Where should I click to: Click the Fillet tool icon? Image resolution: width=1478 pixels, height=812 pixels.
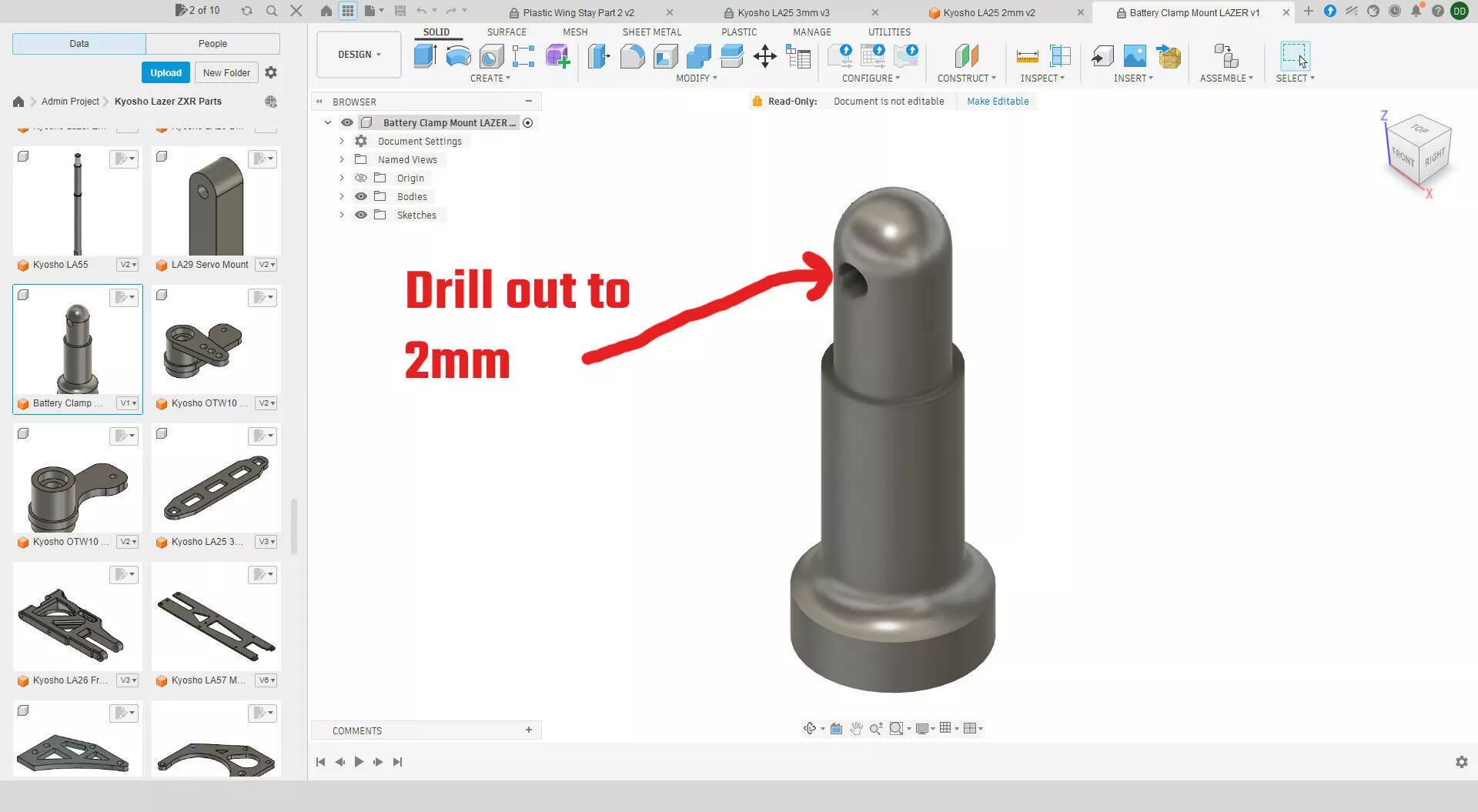pyautogui.click(x=632, y=56)
